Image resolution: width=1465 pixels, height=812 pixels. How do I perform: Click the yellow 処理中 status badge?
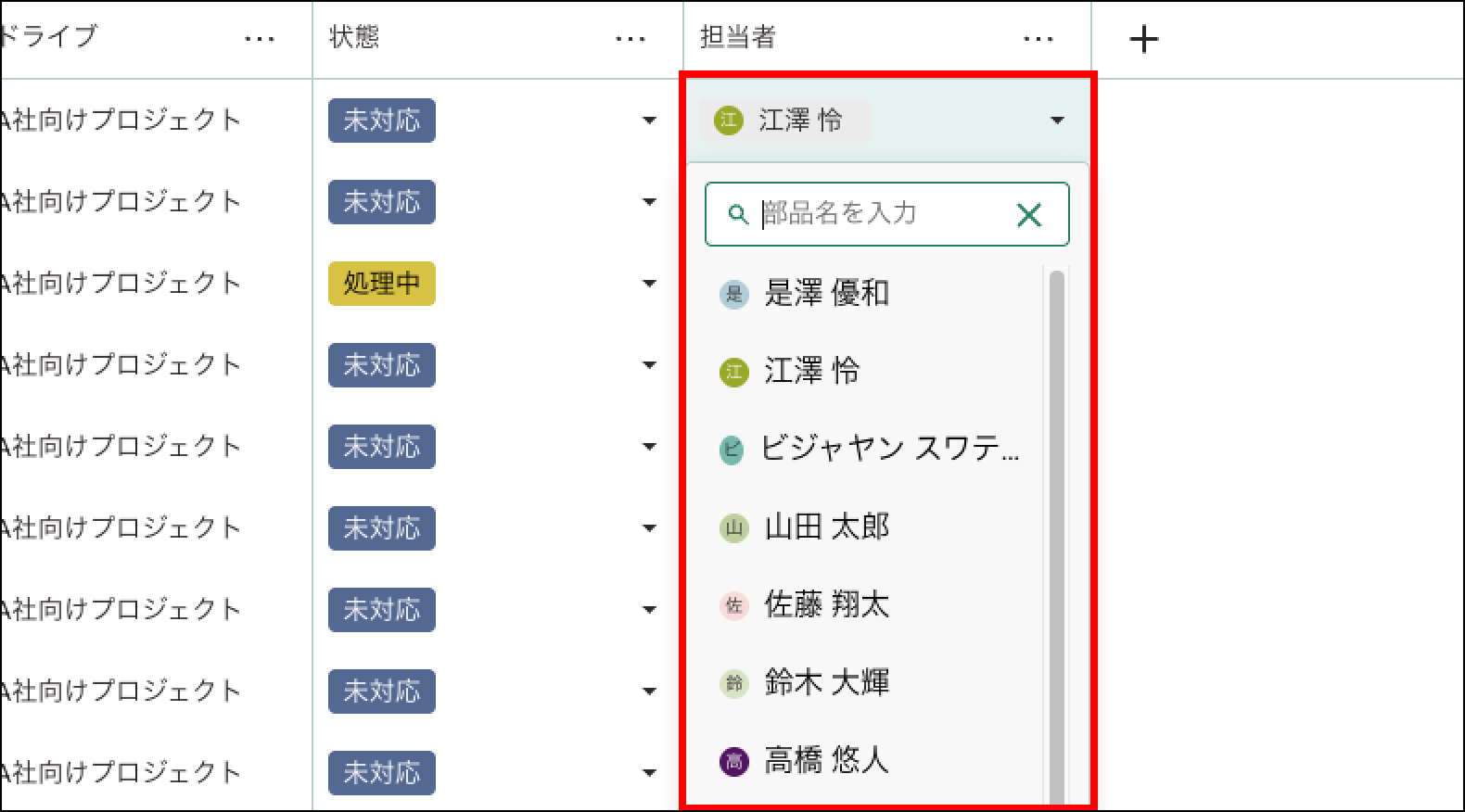381,284
